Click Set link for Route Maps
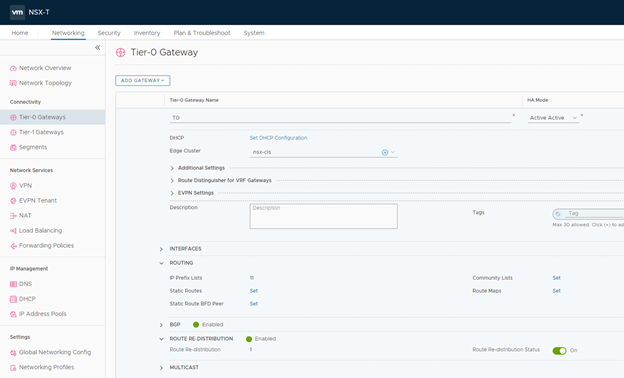This screenshot has height=378, width=624. (x=556, y=291)
